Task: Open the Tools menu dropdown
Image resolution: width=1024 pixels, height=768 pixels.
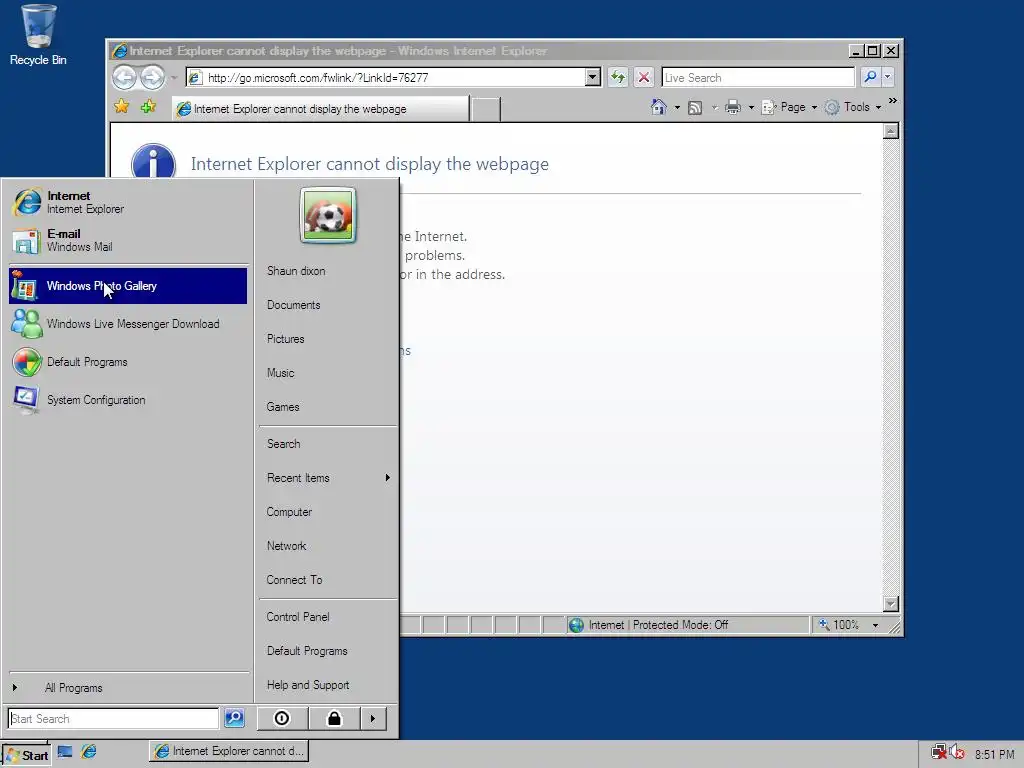Action: tap(854, 107)
